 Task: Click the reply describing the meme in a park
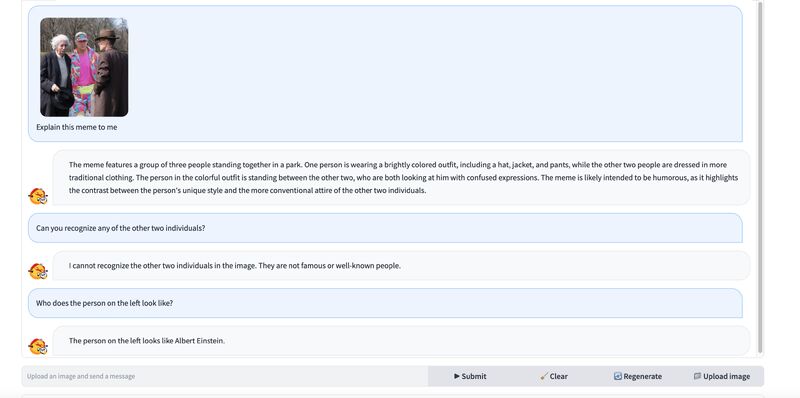401,178
